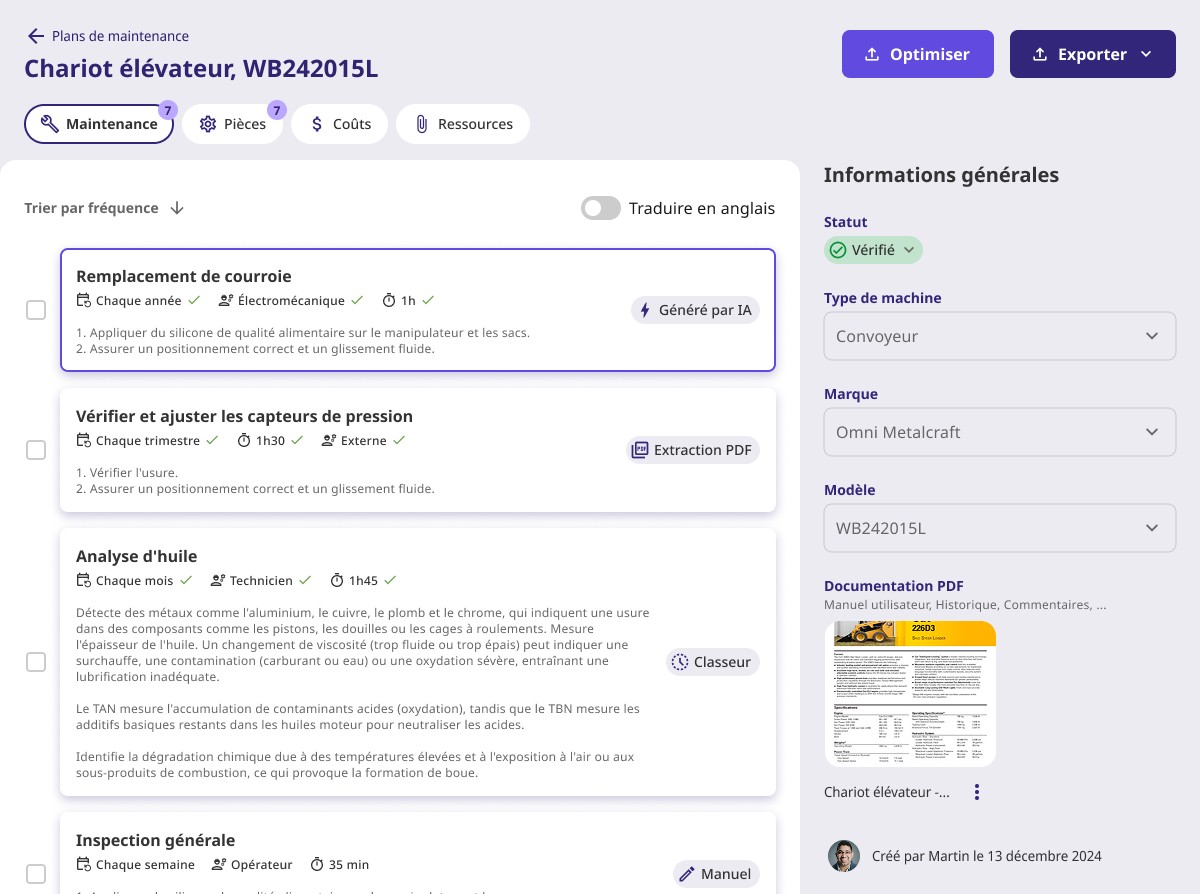Viewport: 1200px width, 894px height.
Task: Click the PDF documentation thumbnail
Action: click(x=910, y=693)
